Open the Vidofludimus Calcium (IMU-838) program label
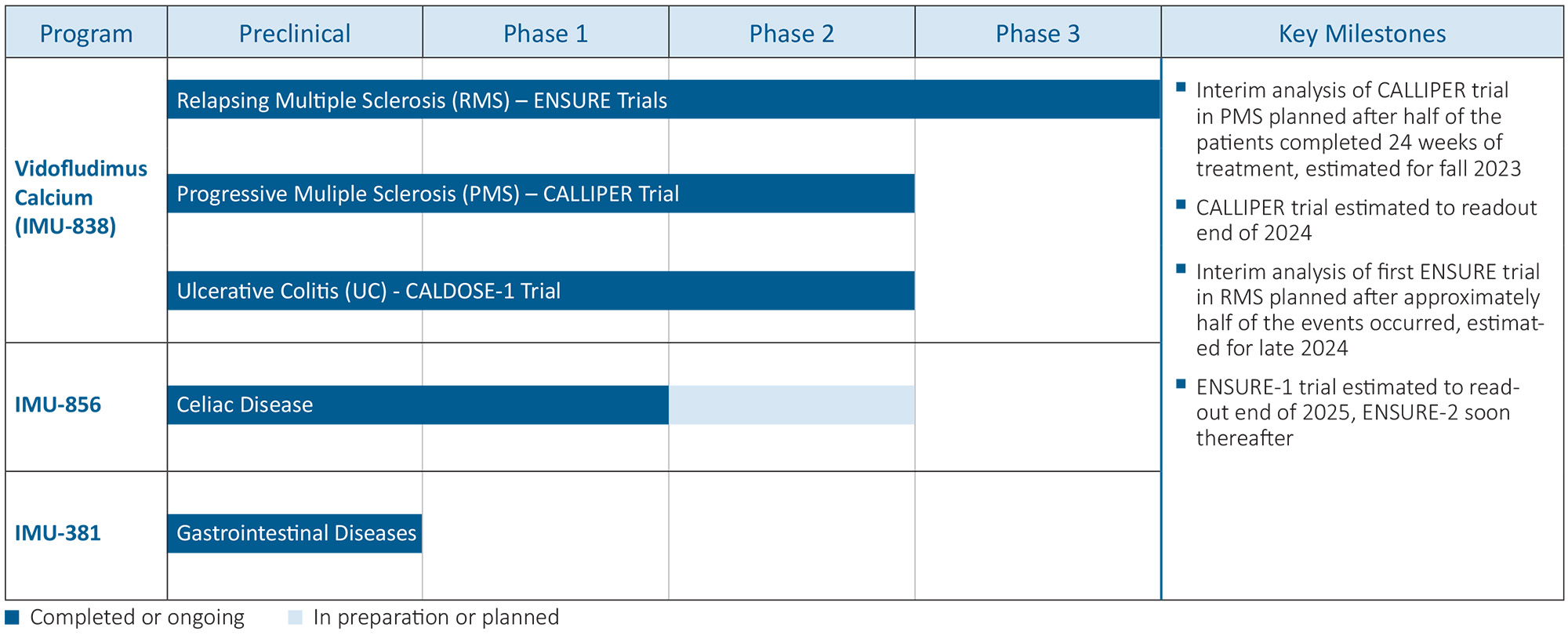This screenshot has width=1568, height=635. click(81, 198)
